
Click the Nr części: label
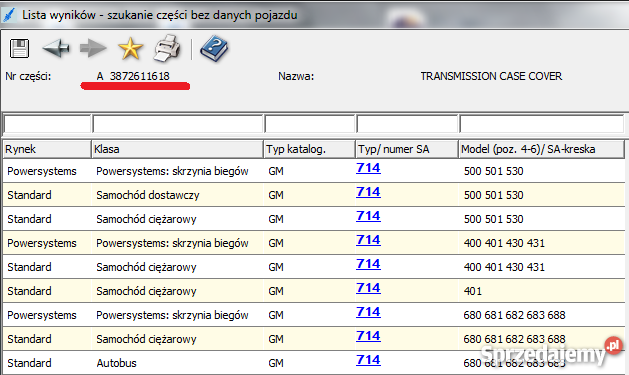pyautogui.click(x=28, y=76)
